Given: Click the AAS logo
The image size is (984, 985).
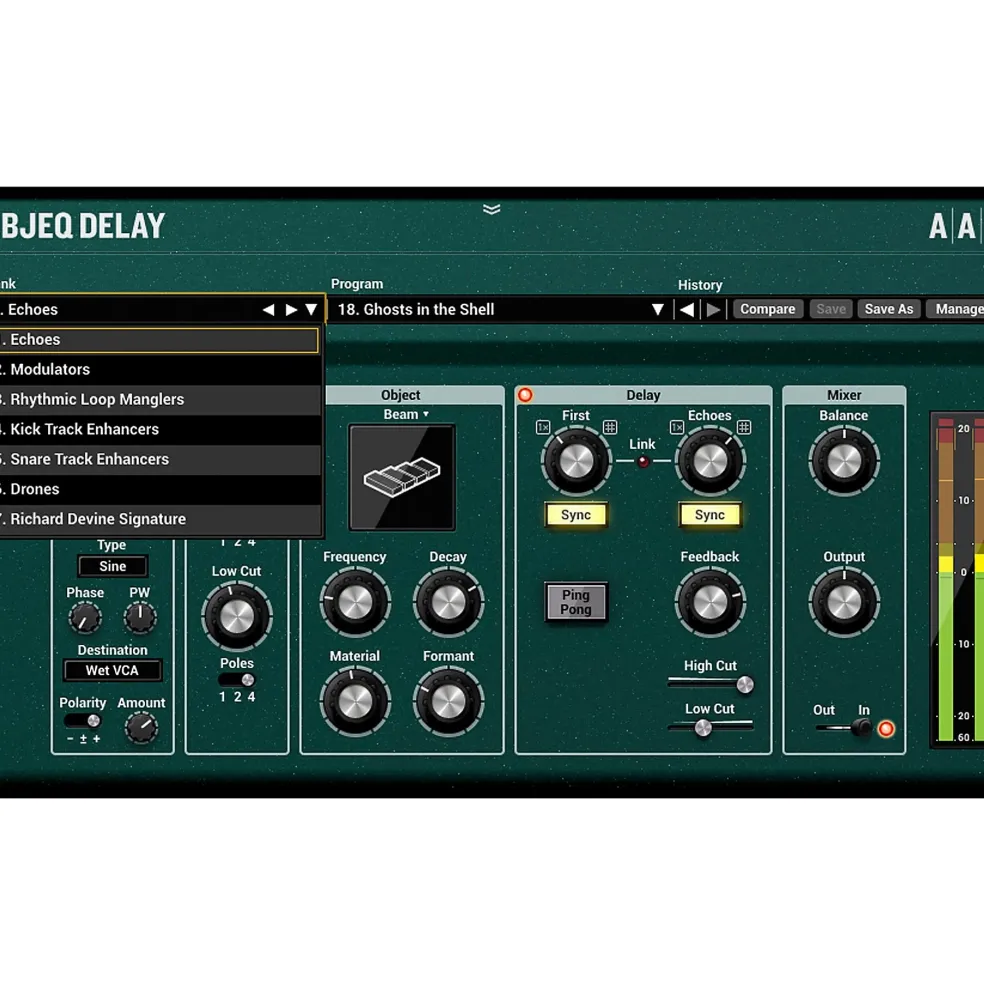Looking at the screenshot, I should pyautogui.click(x=955, y=226).
